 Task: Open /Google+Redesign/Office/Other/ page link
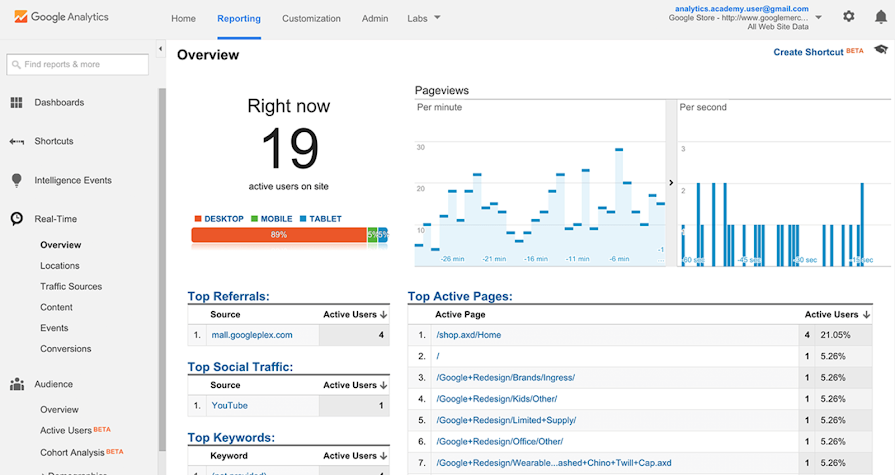[x=499, y=441]
